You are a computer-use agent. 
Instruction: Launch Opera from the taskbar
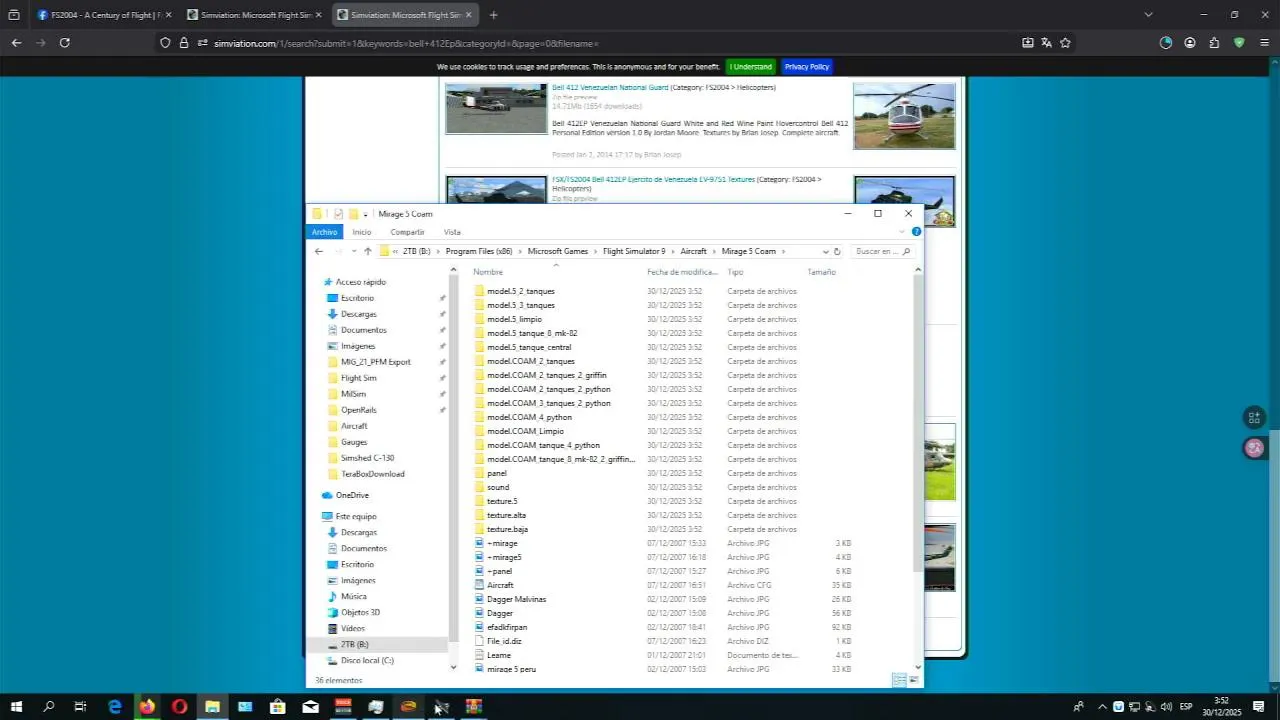click(180, 707)
